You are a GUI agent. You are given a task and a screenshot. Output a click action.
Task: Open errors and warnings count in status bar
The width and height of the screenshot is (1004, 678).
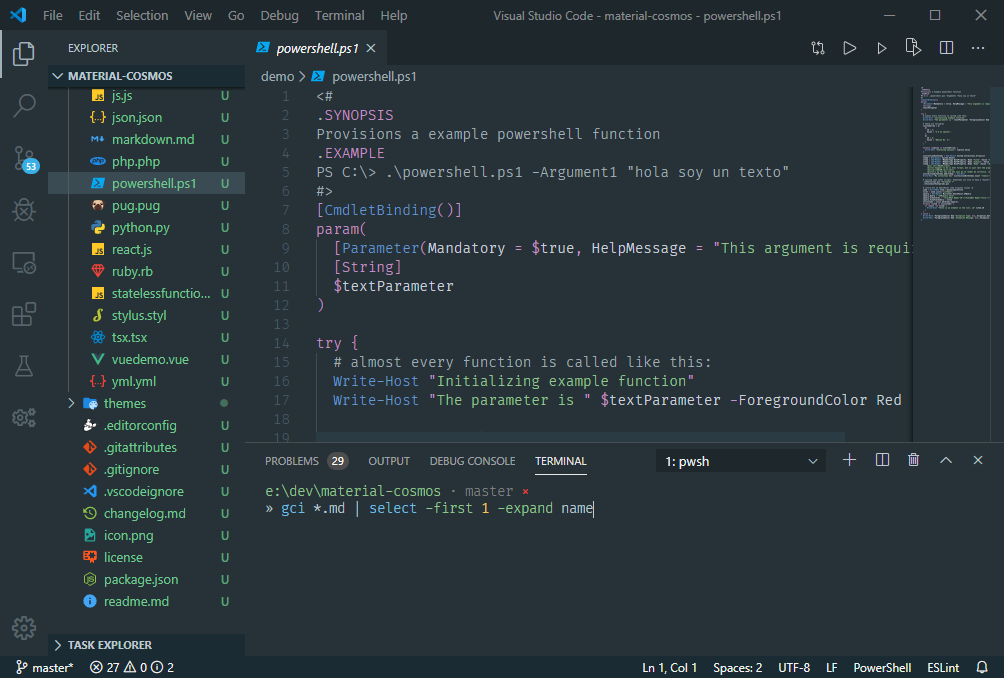tap(132, 667)
